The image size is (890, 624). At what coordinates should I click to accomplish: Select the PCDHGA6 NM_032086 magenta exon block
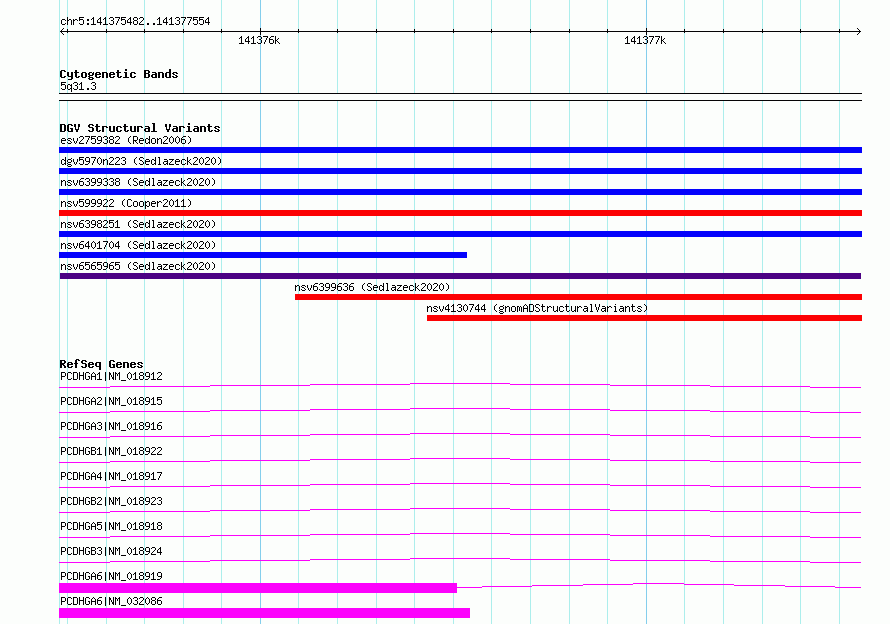tap(265, 613)
